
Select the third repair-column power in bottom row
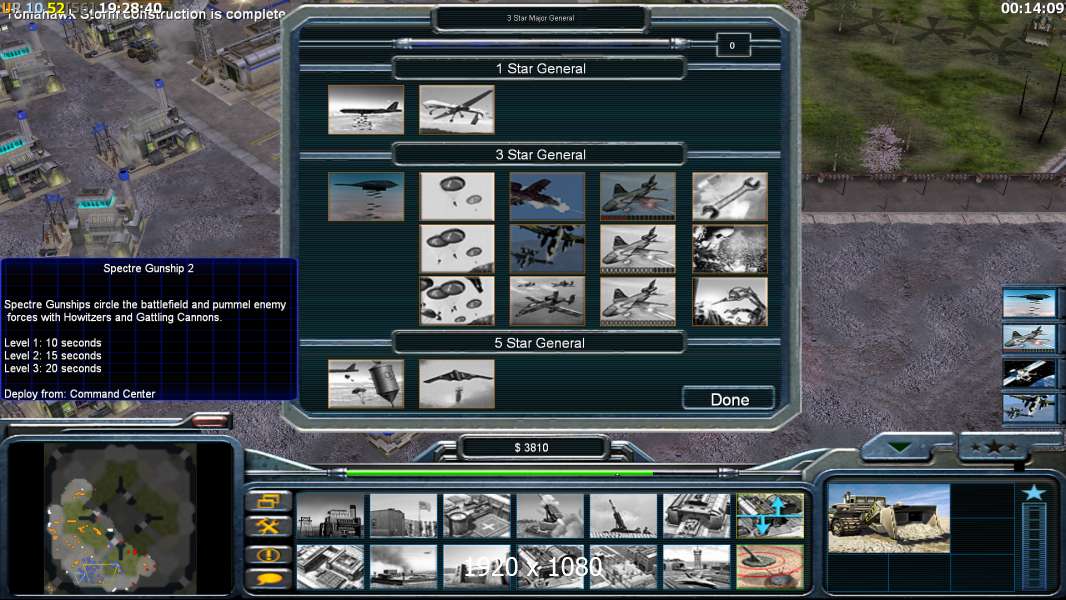(729, 300)
